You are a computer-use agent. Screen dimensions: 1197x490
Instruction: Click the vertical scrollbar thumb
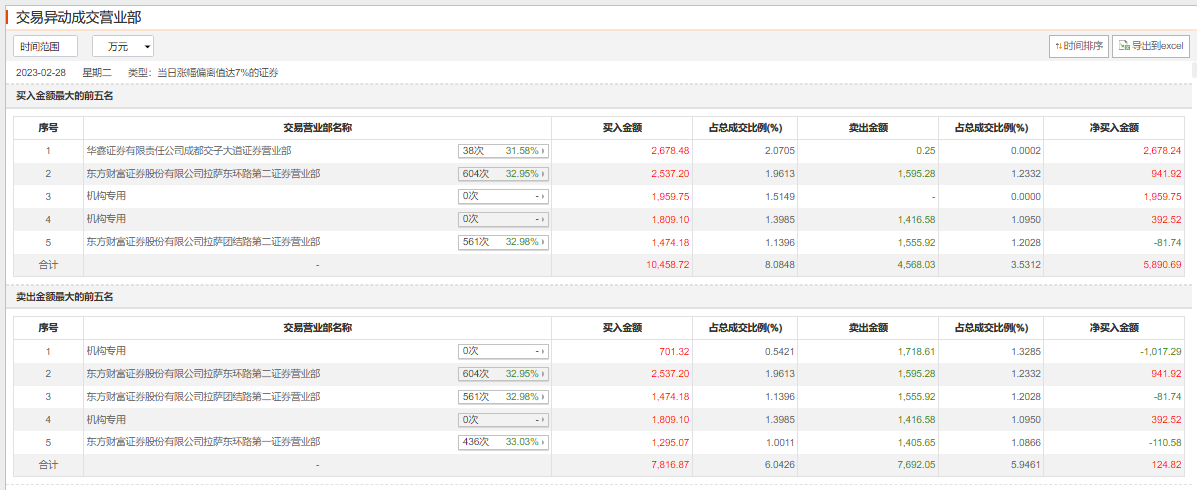pyautogui.click(x=1194, y=70)
